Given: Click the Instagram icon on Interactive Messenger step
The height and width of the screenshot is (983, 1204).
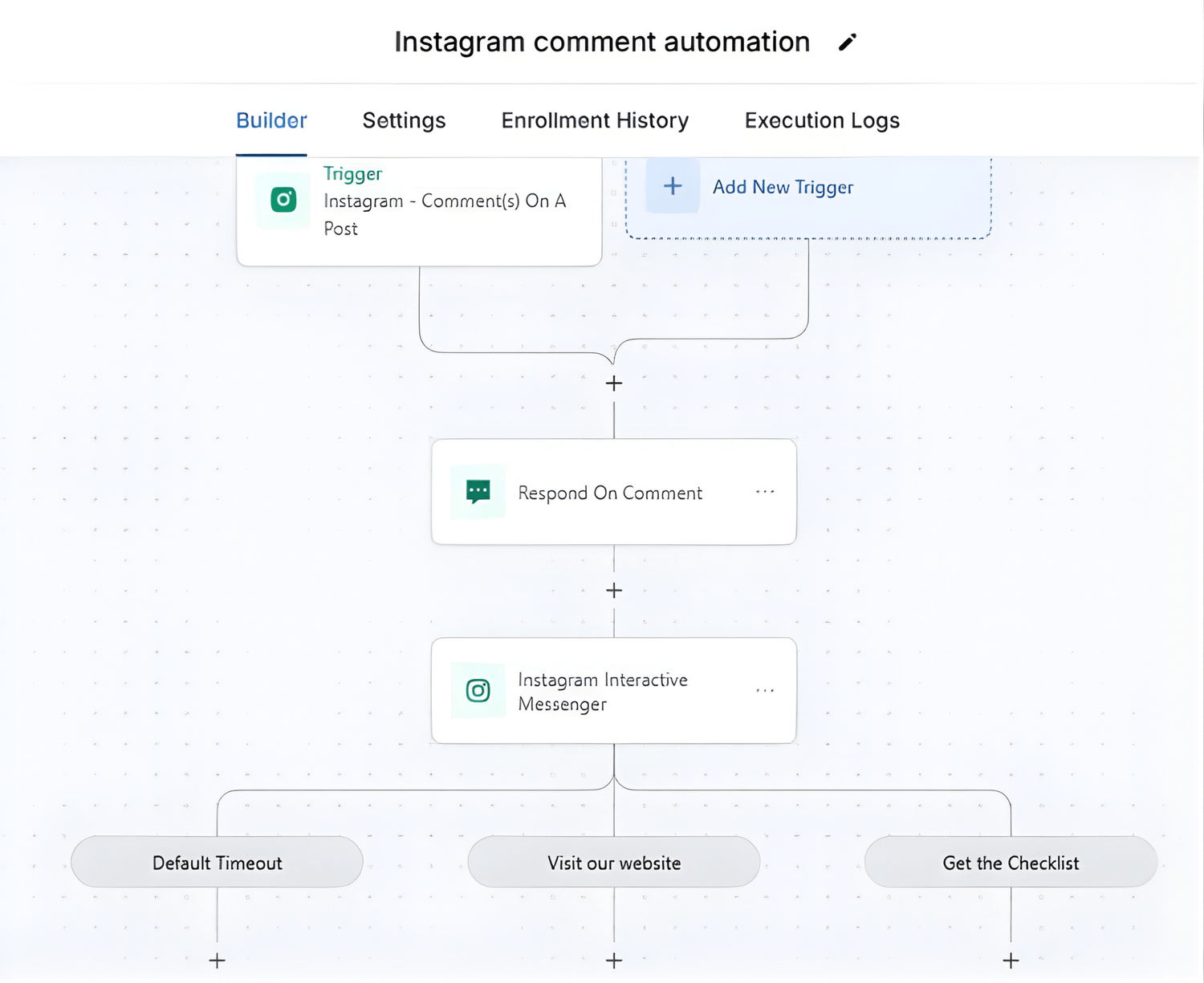Looking at the screenshot, I should click(478, 691).
